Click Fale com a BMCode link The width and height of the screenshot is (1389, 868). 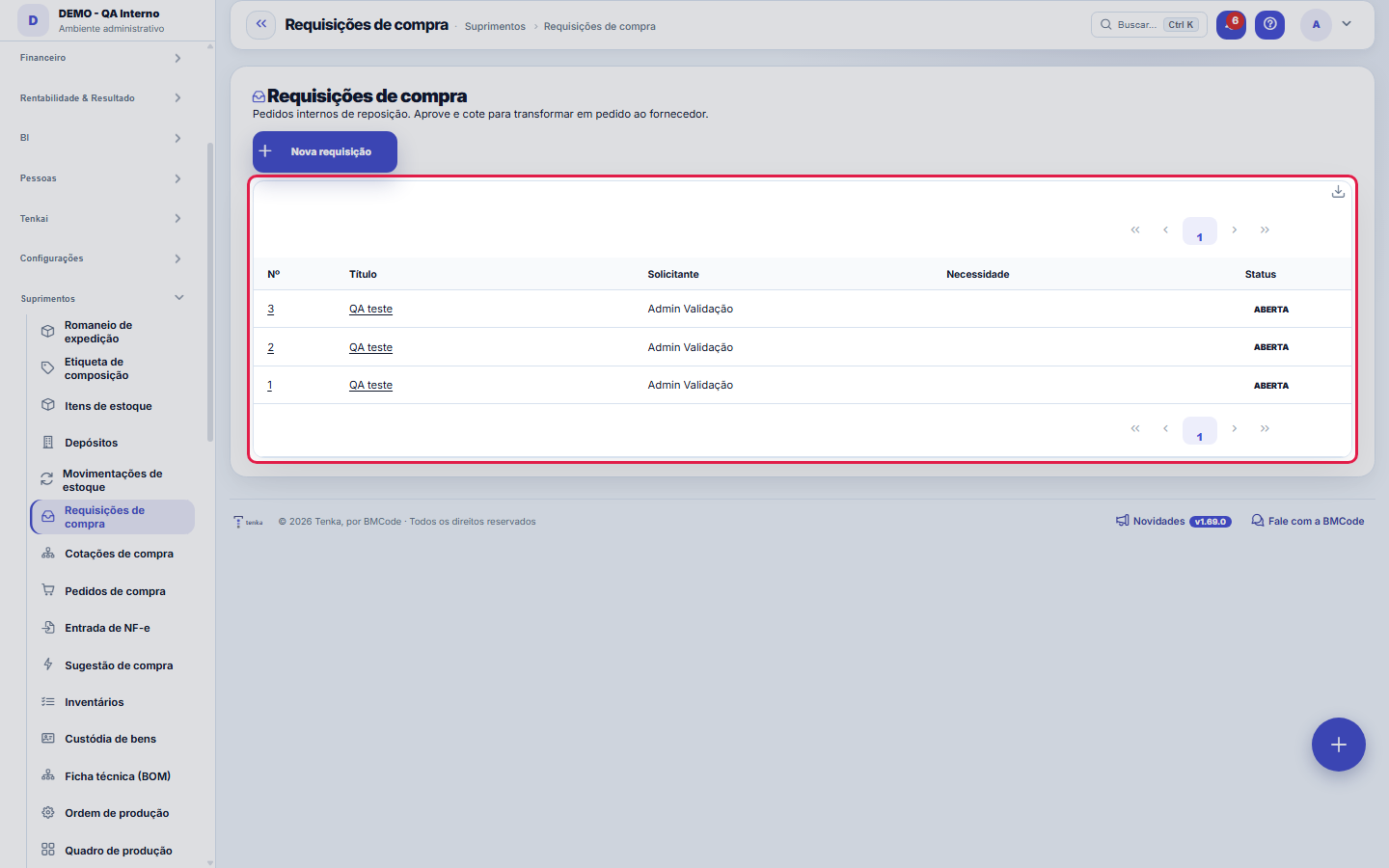point(1308,521)
